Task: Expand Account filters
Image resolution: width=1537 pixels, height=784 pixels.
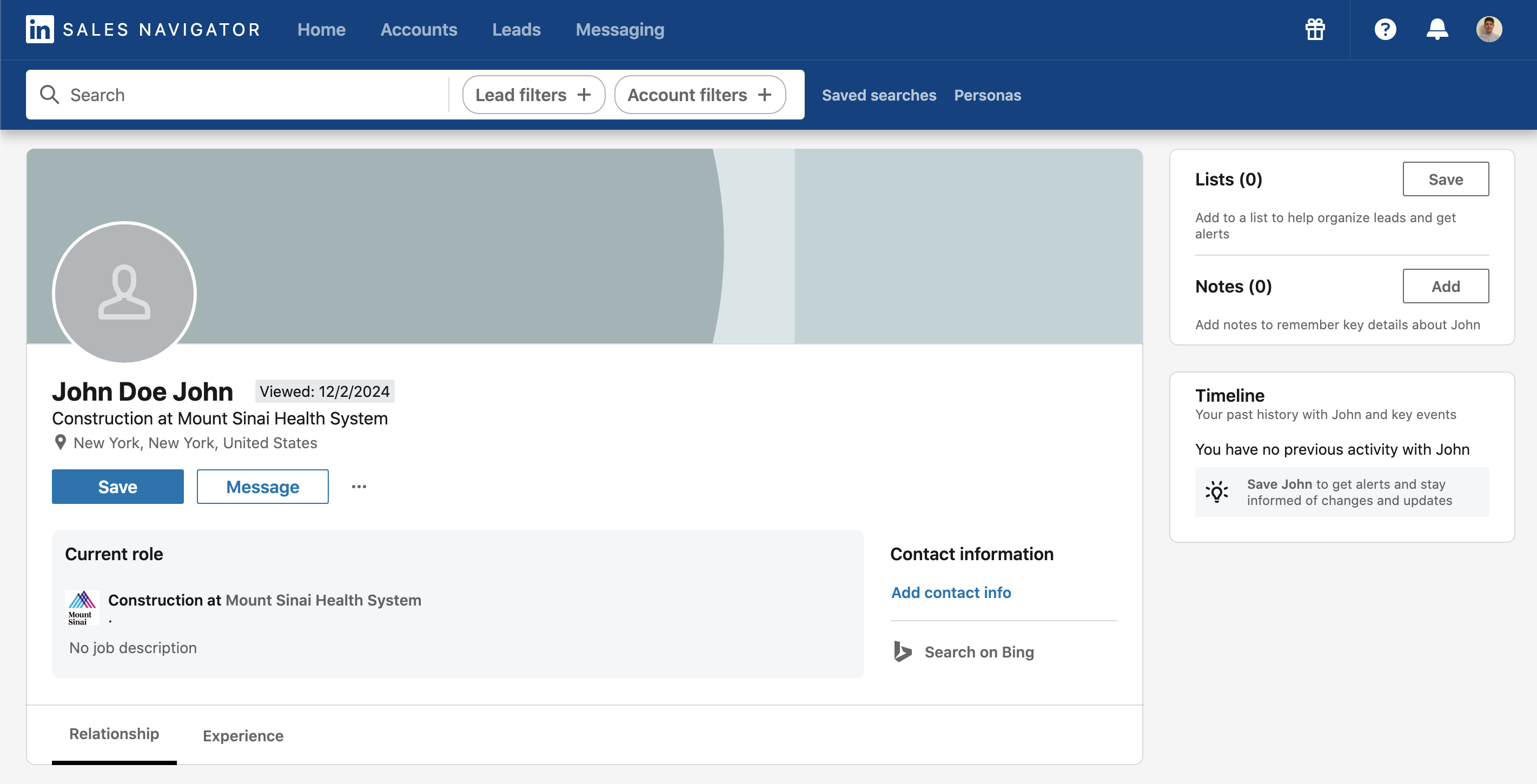Action: [700, 94]
